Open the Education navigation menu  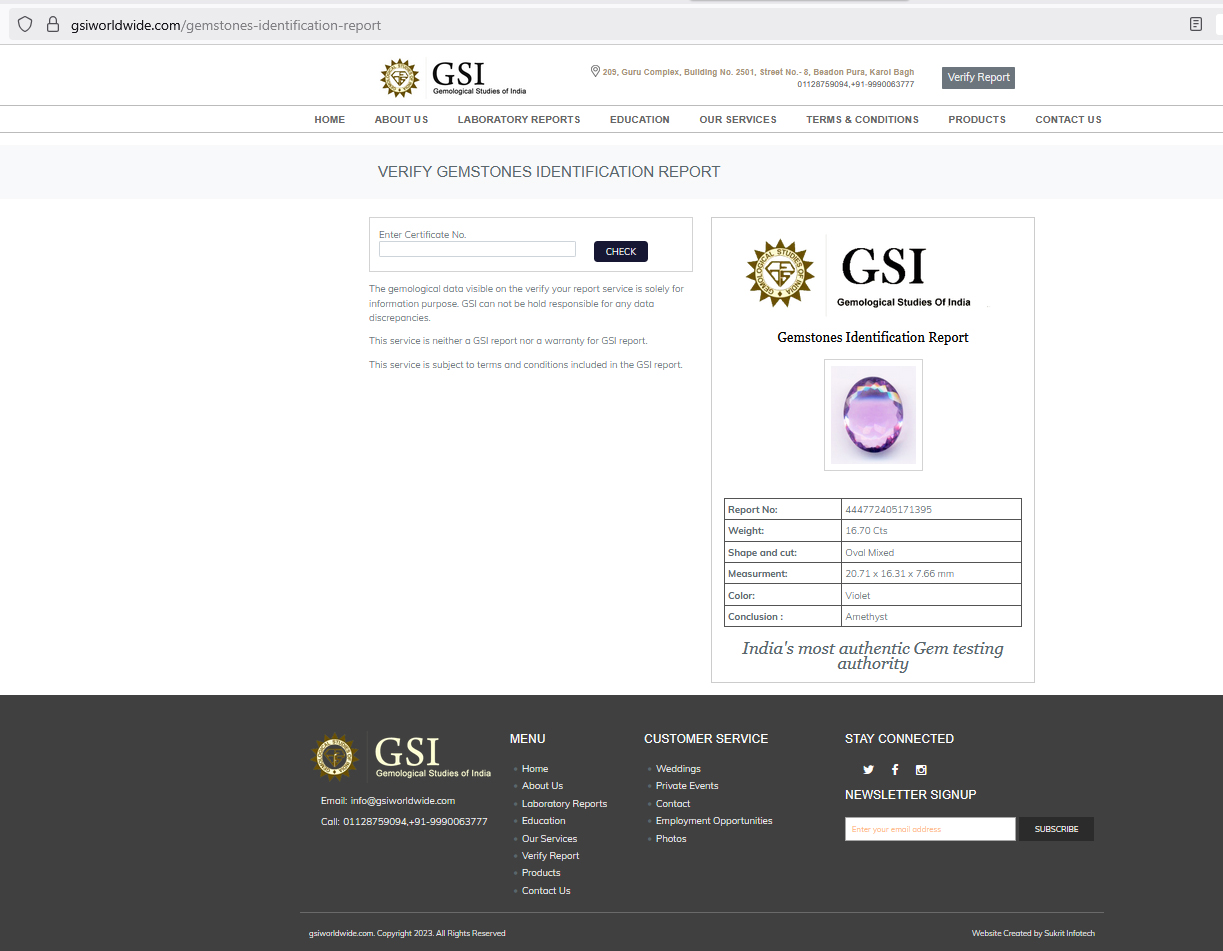639,120
